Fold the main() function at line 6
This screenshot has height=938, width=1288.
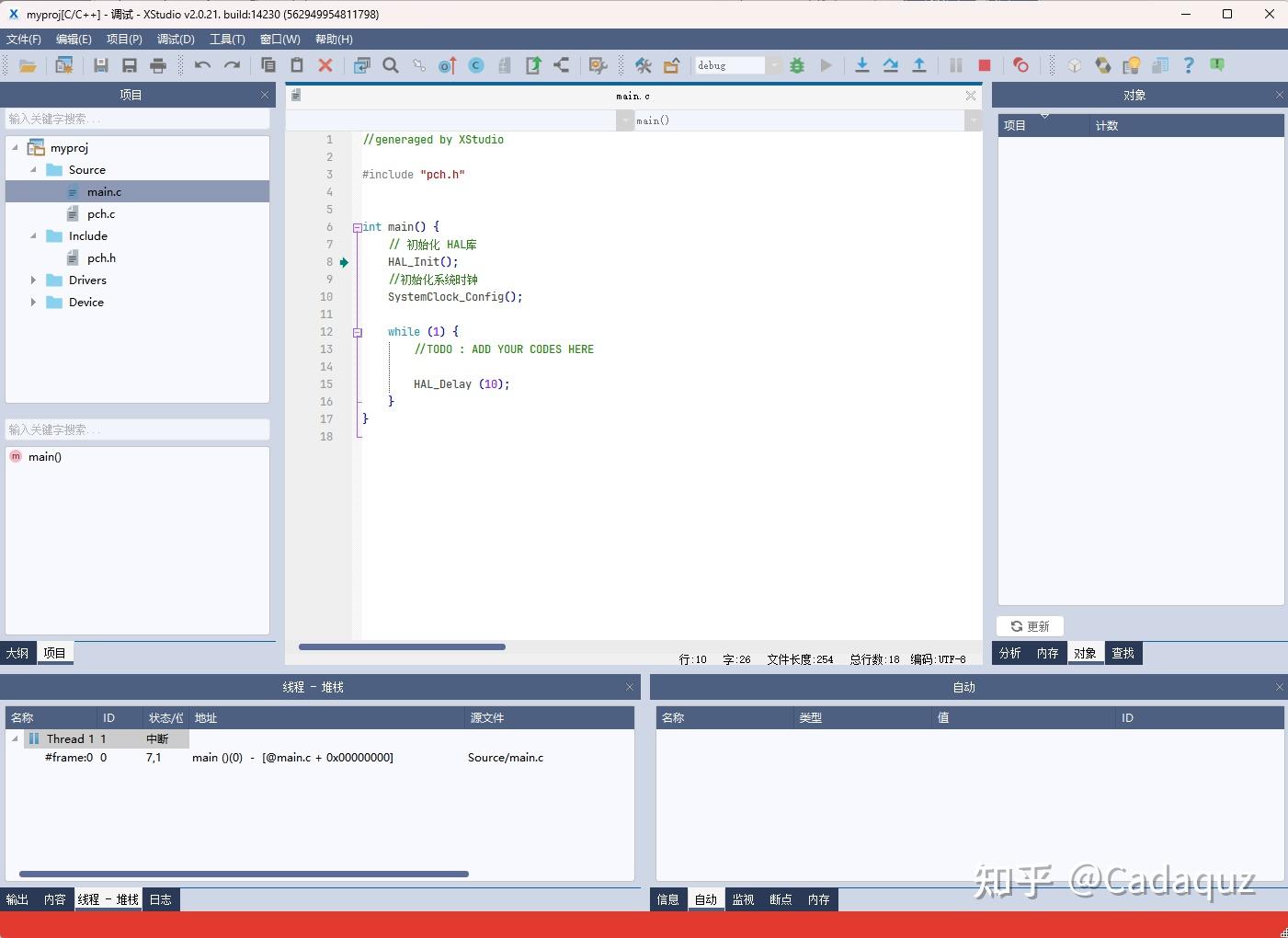(x=358, y=227)
